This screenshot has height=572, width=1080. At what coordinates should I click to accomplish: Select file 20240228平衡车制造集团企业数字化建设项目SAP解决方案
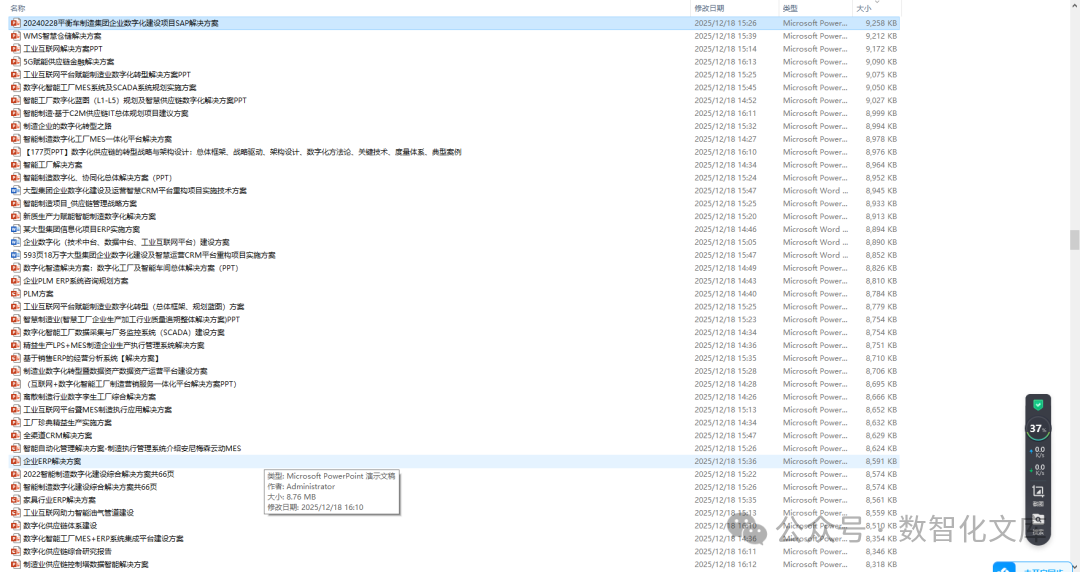[121, 23]
